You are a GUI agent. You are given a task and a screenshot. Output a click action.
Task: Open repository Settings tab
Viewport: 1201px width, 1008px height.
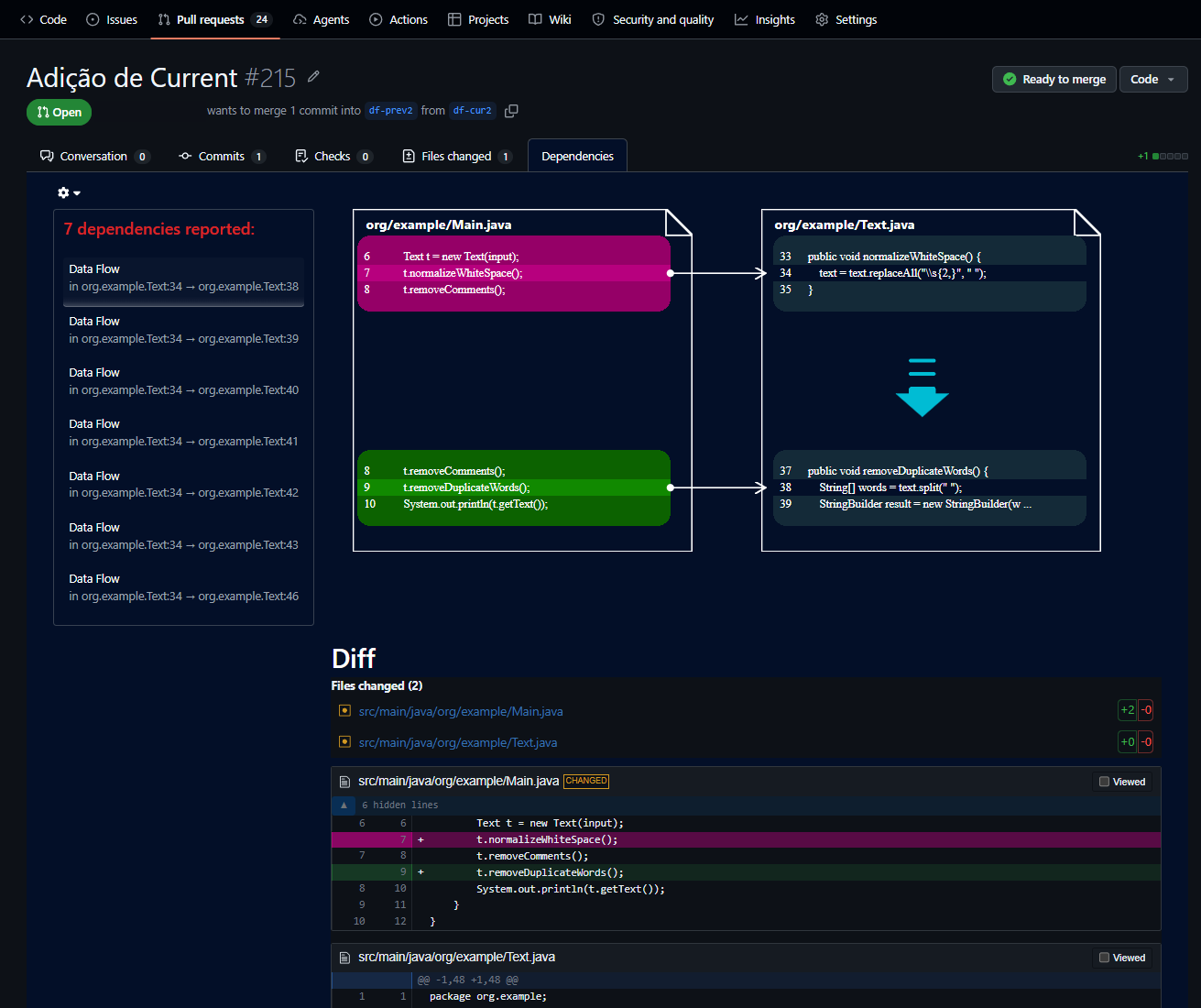(846, 19)
